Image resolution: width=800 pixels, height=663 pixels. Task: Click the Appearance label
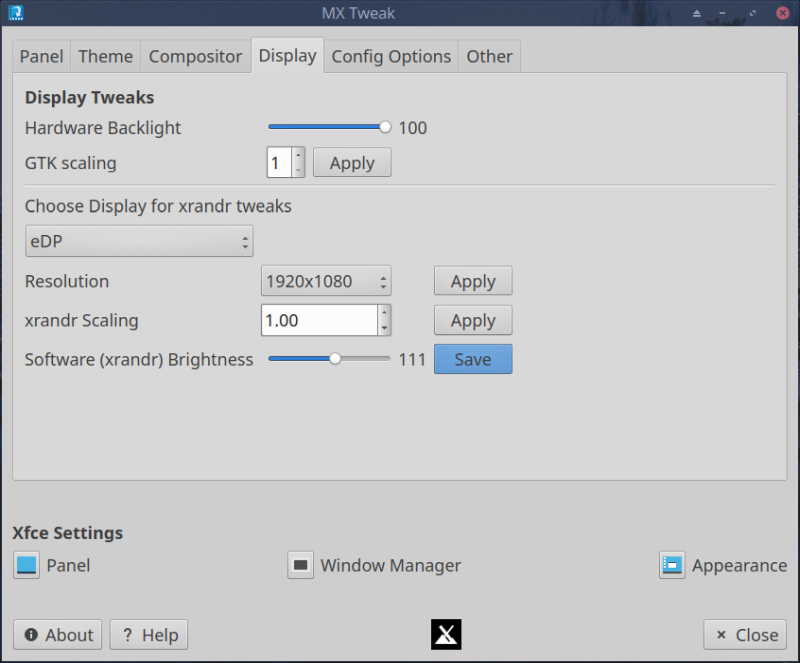tap(739, 566)
